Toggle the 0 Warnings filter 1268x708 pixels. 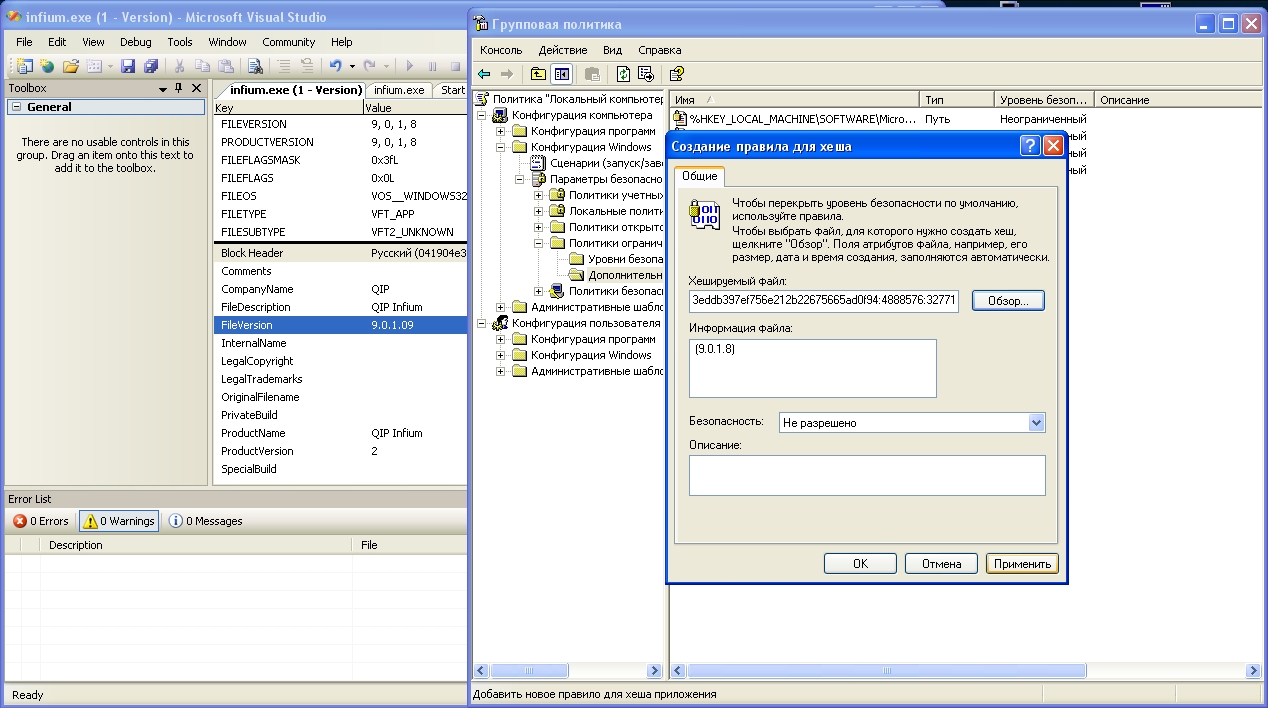(x=119, y=521)
